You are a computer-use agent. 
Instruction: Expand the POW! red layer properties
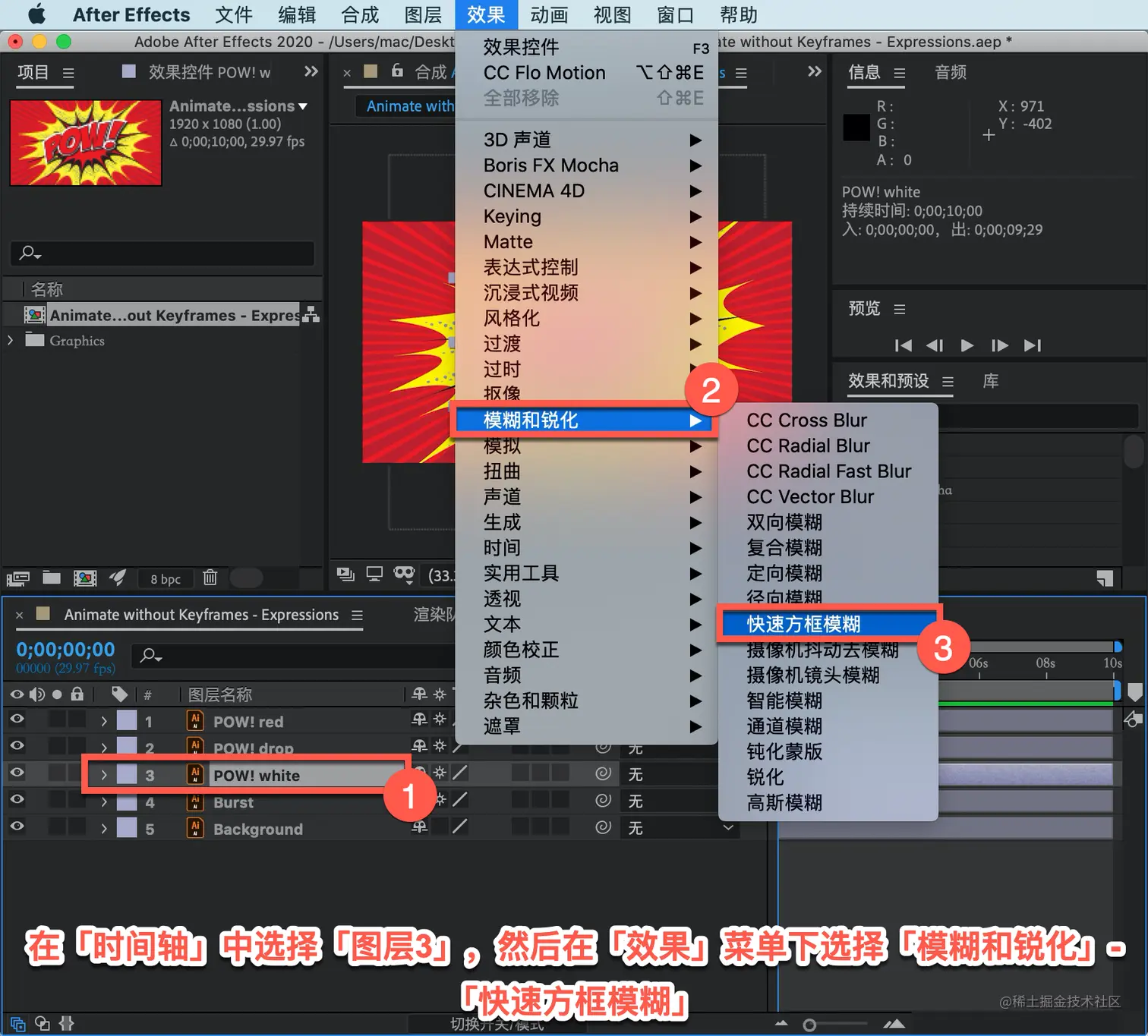pos(104,721)
